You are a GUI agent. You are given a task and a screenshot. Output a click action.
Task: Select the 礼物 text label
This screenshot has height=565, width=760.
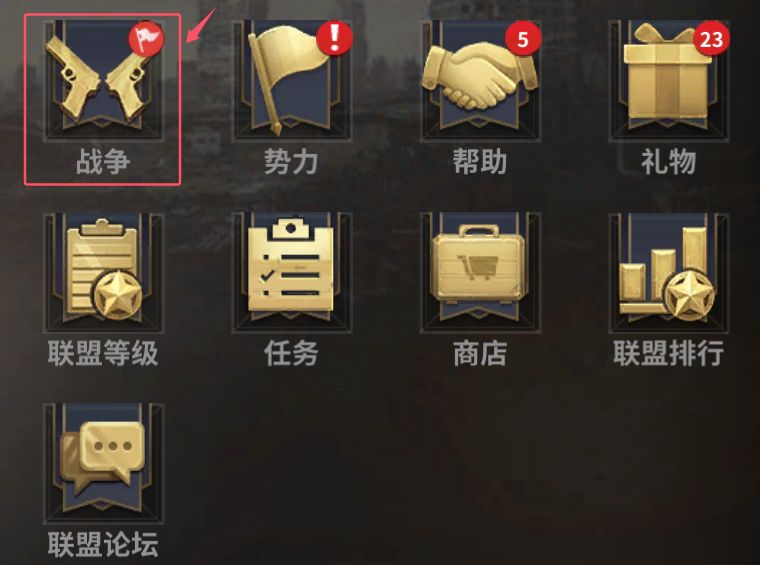(x=668, y=161)
